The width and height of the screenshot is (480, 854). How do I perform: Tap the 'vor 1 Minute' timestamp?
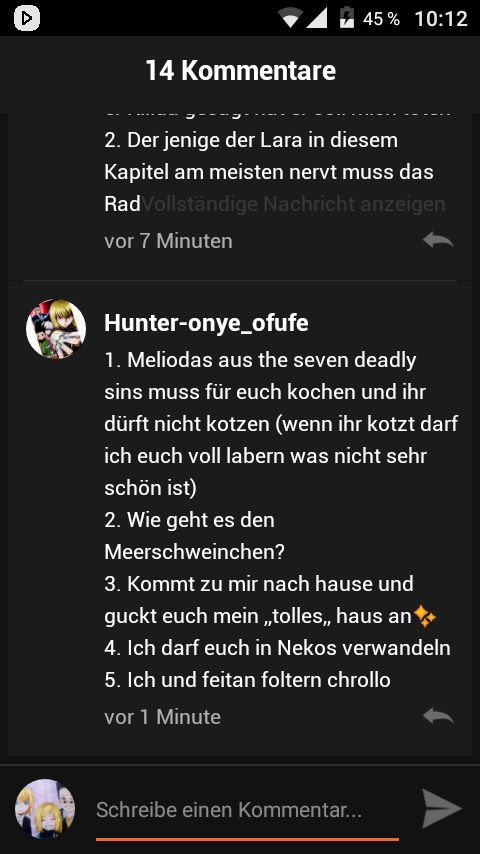pos(162,717)
